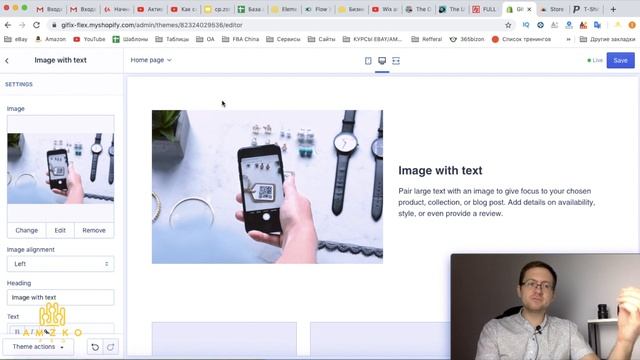Switch to the first Gmail Входящие tab

click(49, 9)
